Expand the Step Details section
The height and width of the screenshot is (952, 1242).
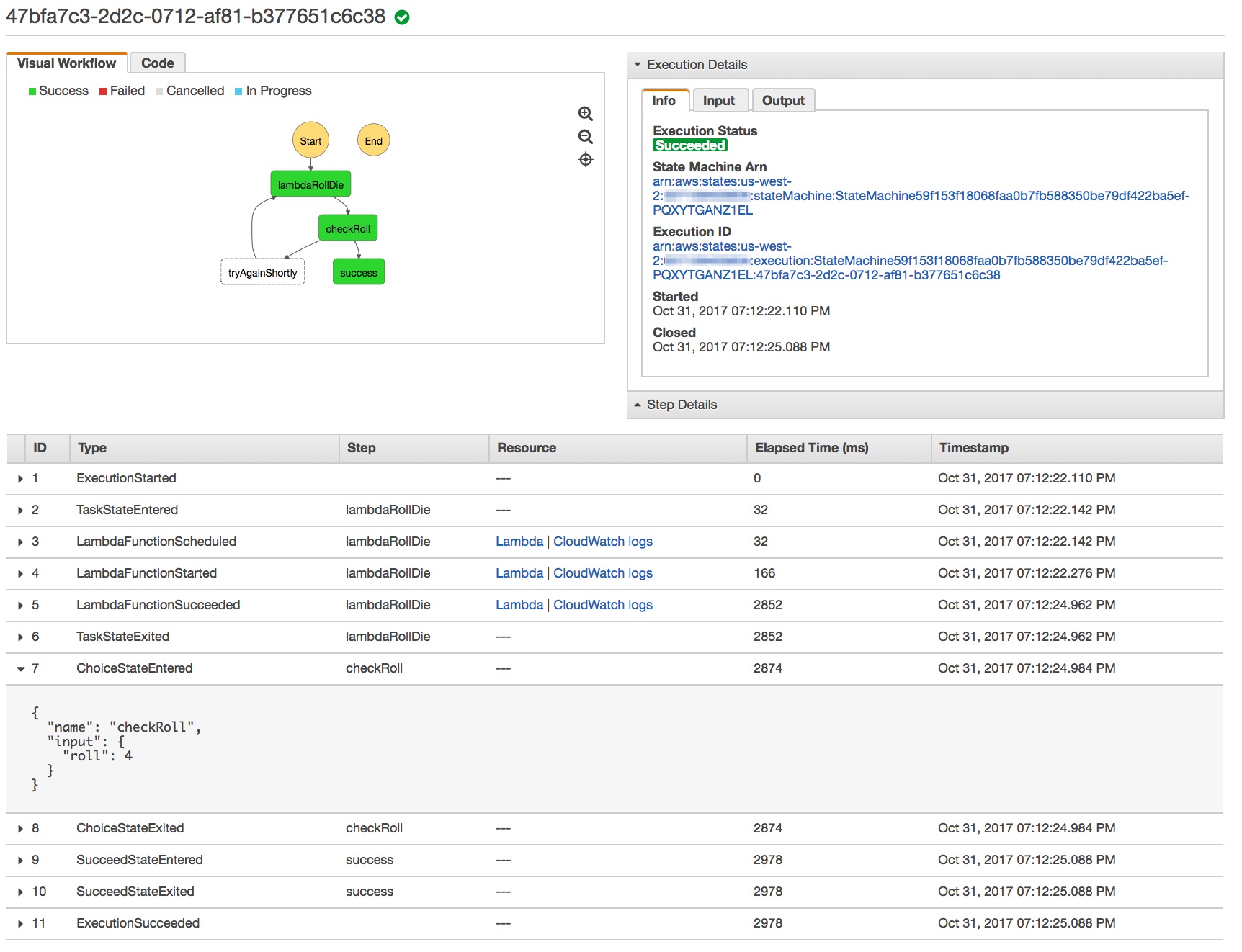(638, 405)
